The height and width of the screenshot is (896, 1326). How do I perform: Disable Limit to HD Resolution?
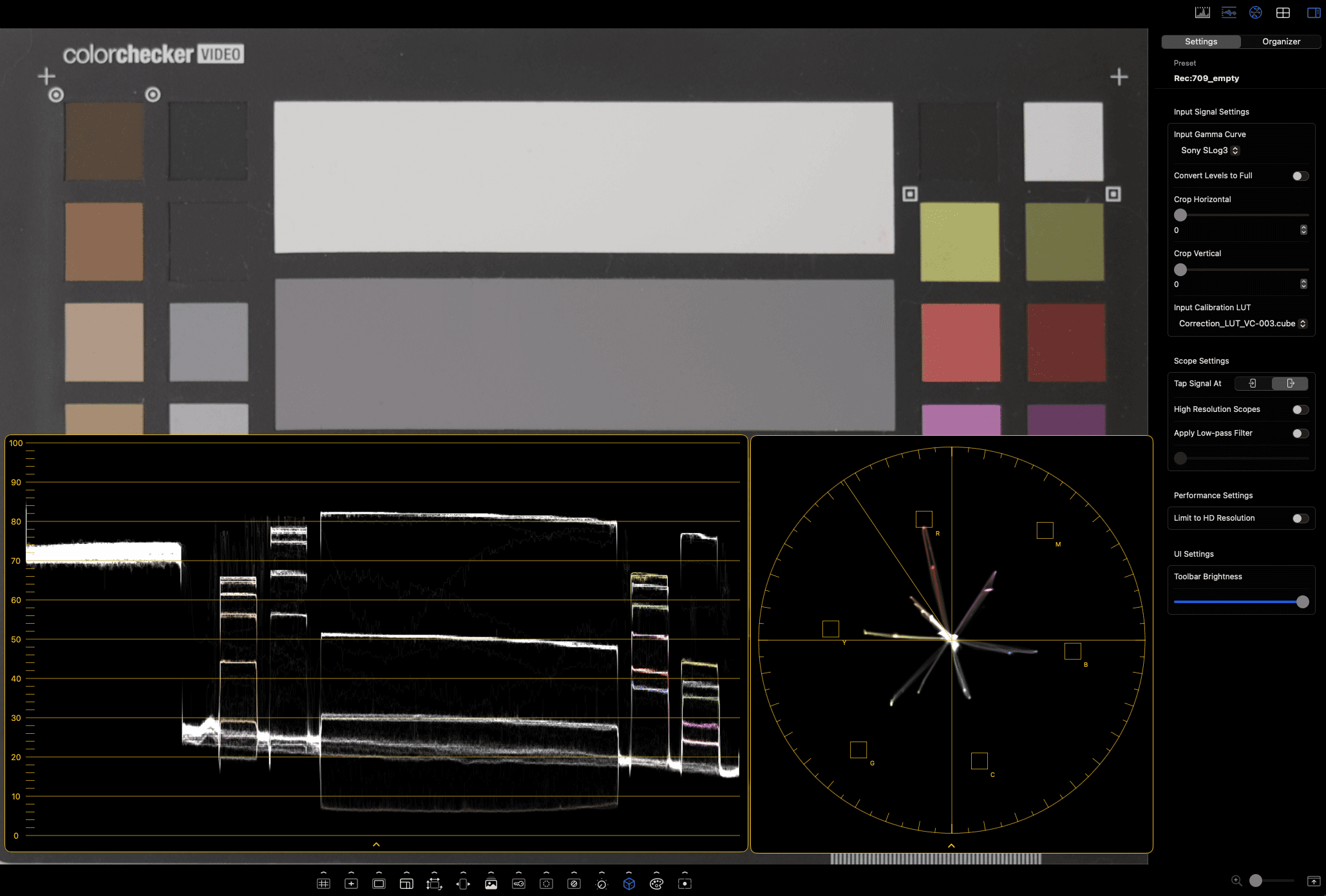click(1300, 518)
